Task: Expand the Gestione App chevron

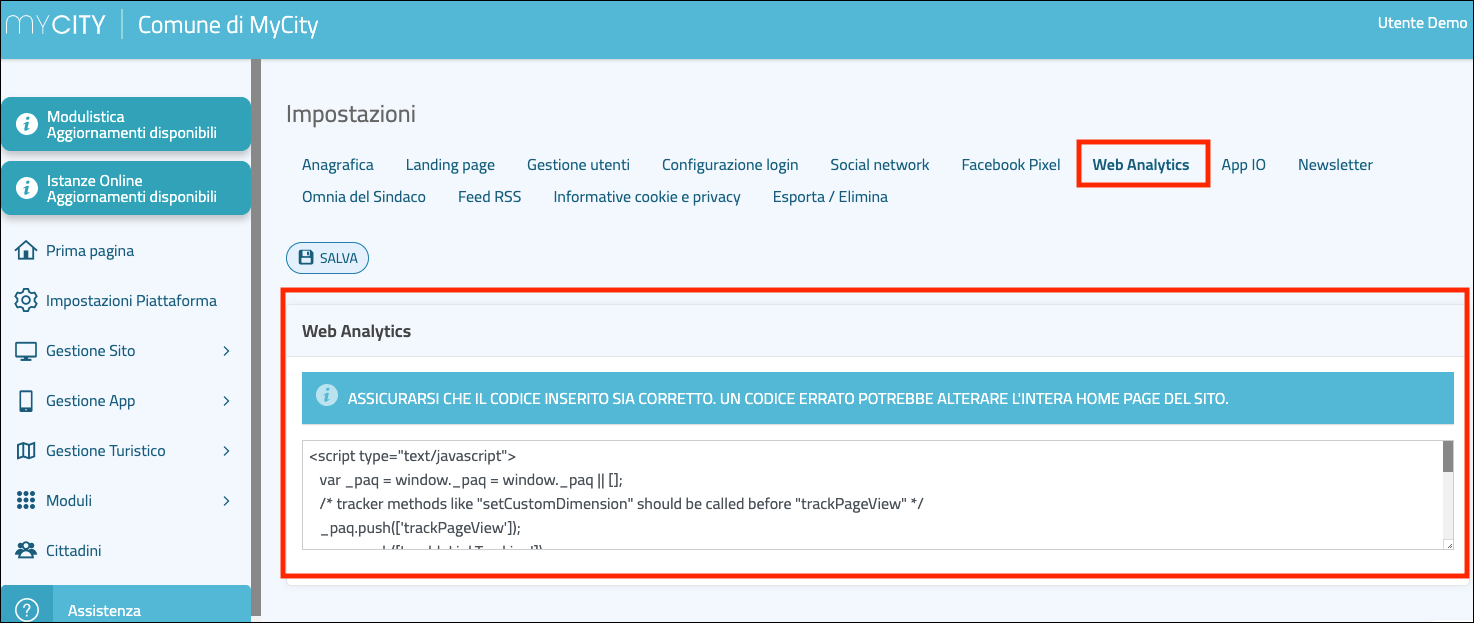Action: 226,401
